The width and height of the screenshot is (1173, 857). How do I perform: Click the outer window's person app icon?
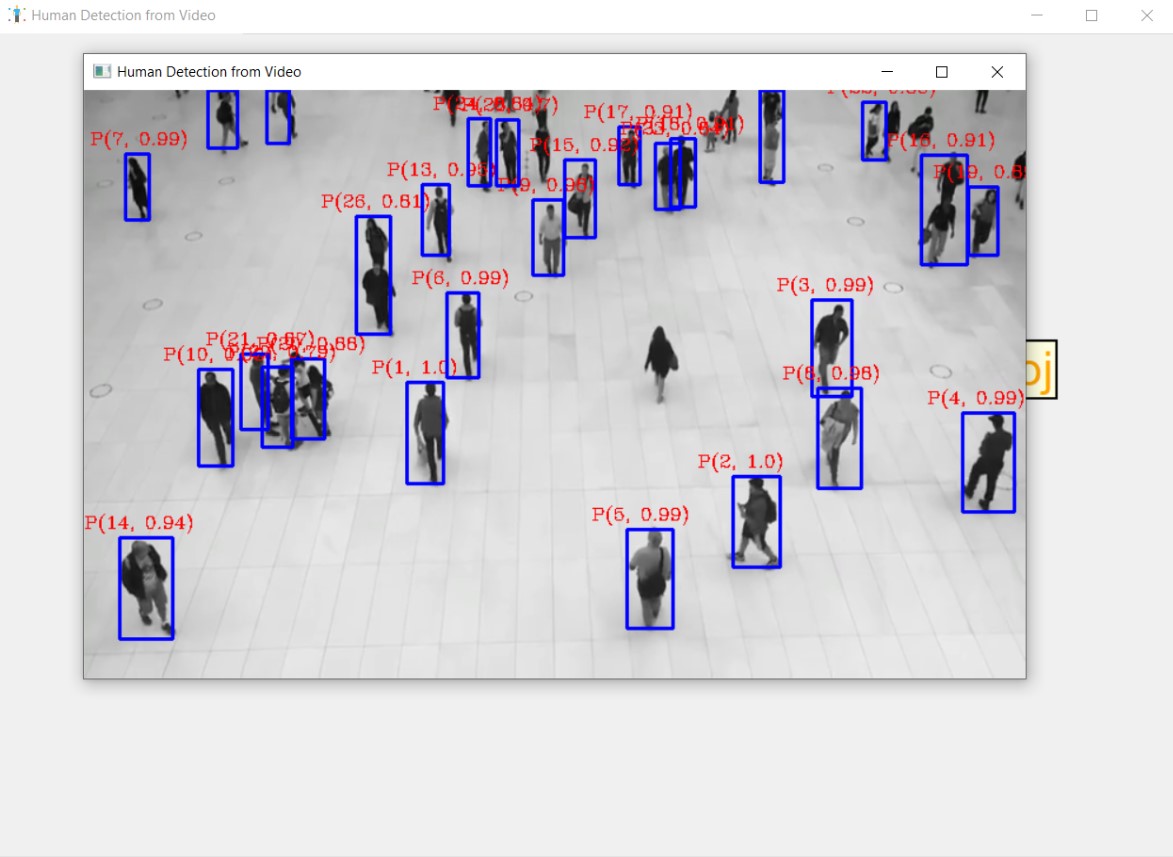tap(16, 15)
